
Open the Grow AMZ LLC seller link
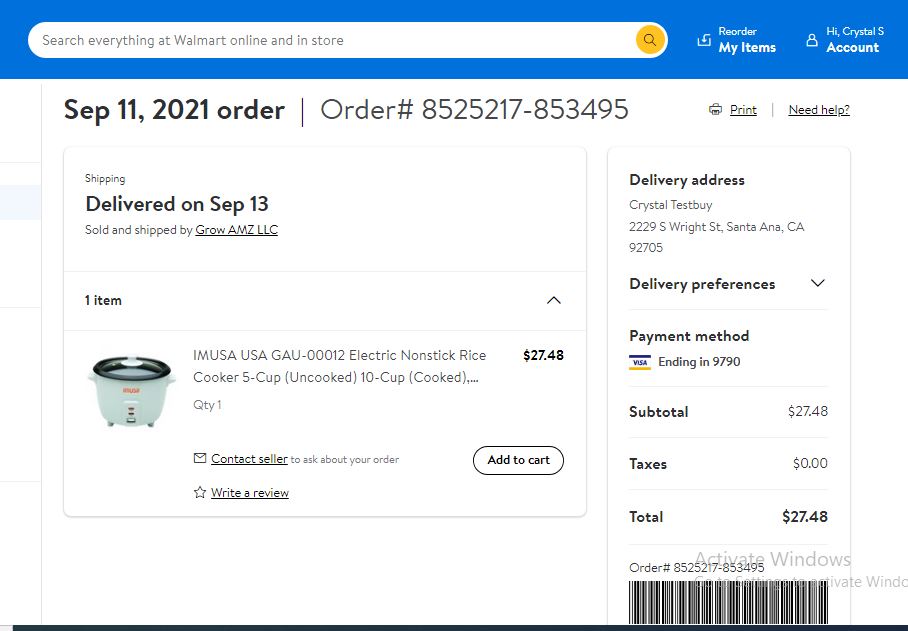tap(236, 230)
